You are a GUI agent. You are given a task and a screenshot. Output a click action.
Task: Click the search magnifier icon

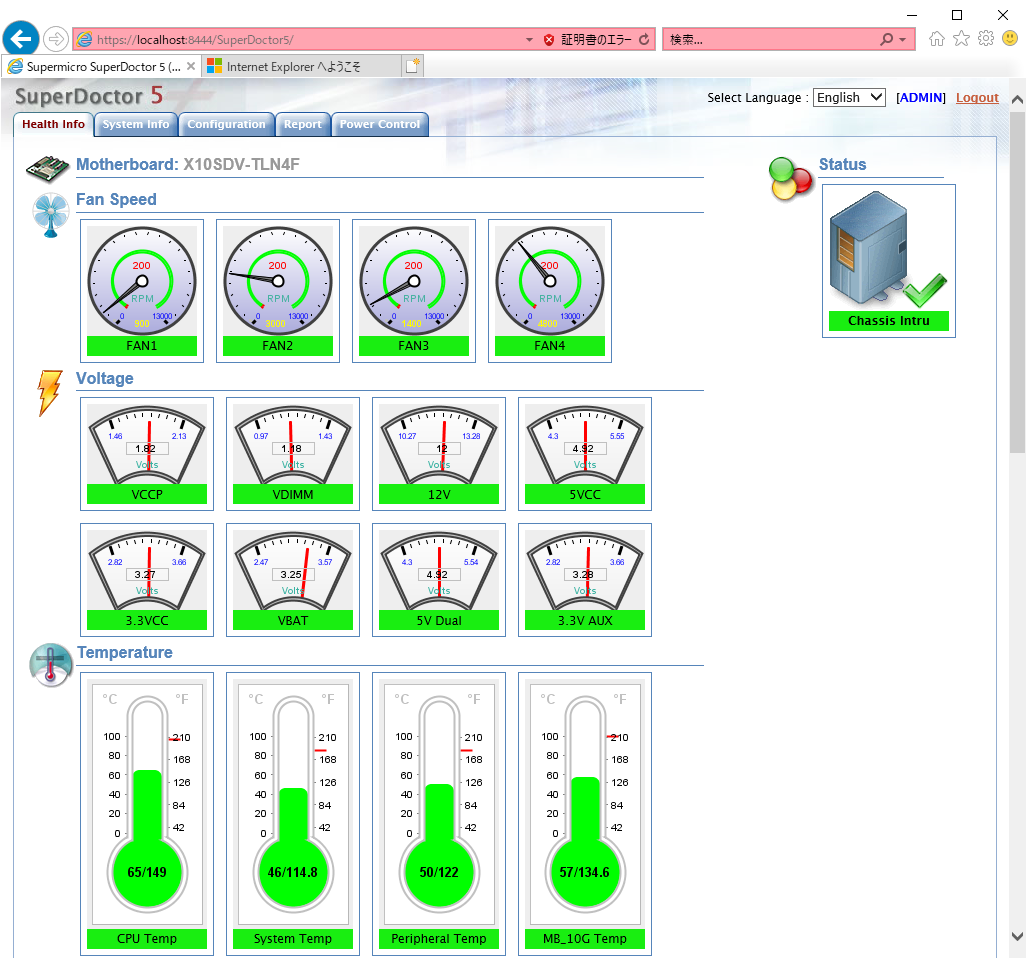click(x=886, y=39)
